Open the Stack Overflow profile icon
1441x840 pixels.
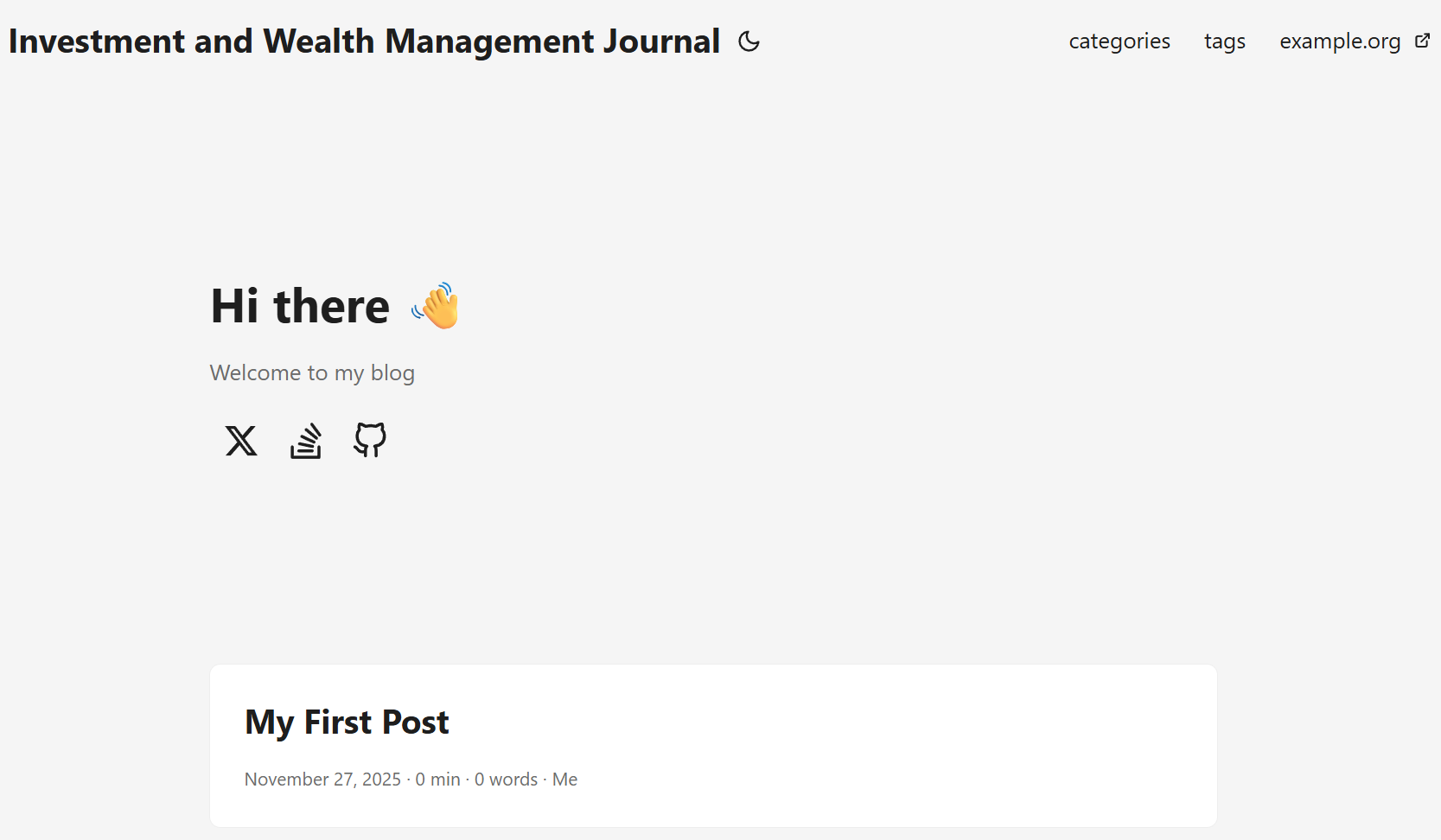(x=305, y=441)
